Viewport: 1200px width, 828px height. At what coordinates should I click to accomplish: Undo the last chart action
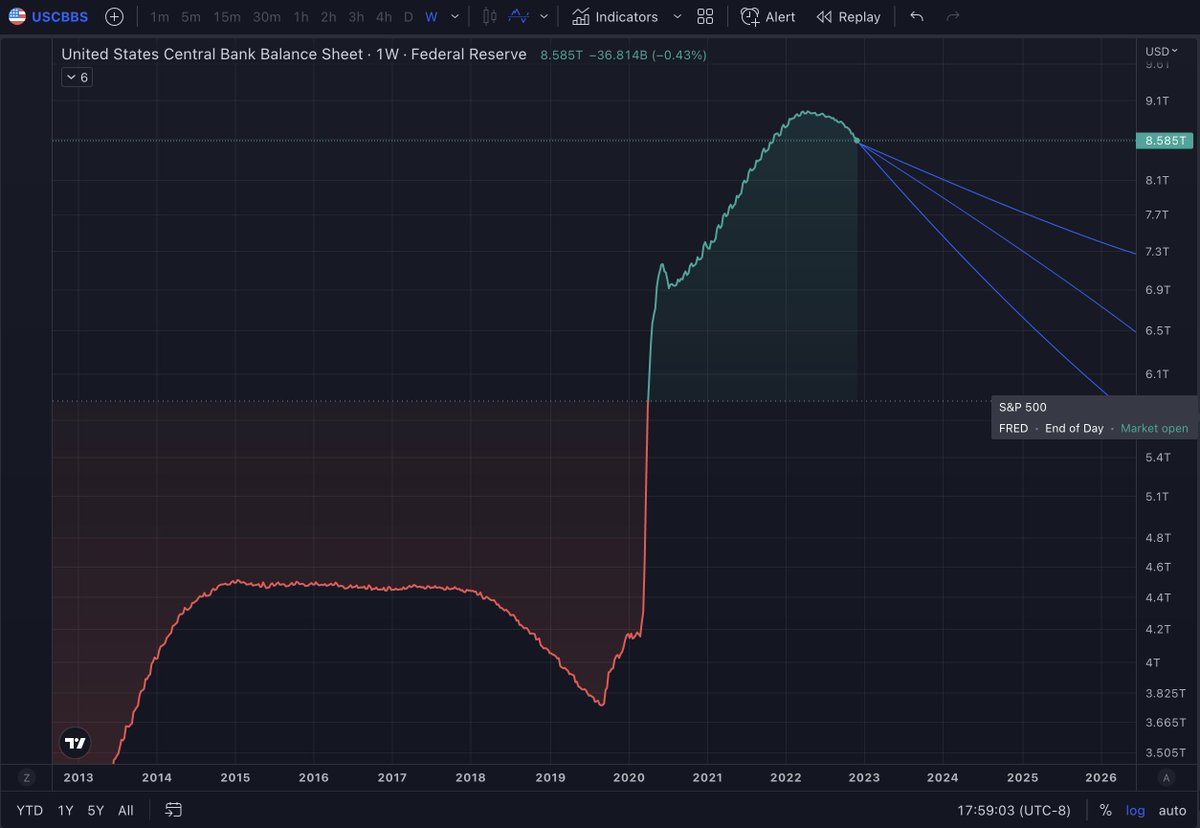916,17
